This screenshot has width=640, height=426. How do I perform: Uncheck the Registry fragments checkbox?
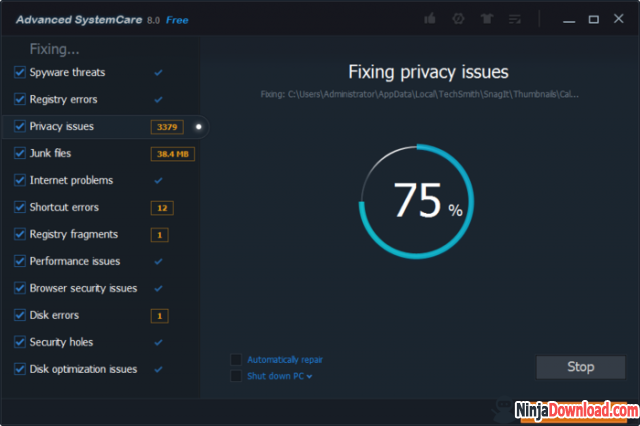[x=20, y=234]
